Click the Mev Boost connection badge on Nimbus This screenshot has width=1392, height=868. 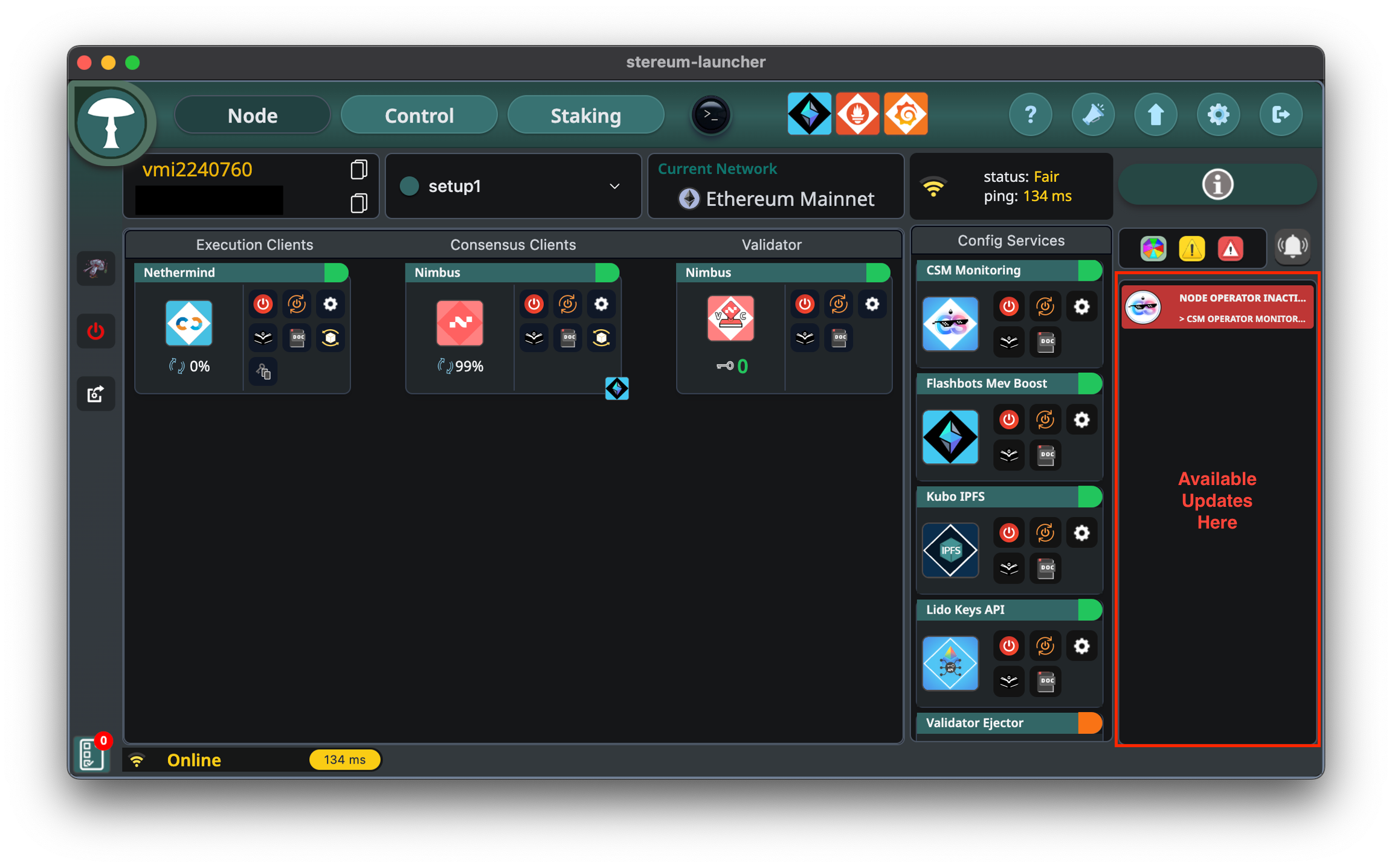pos(617,388)
